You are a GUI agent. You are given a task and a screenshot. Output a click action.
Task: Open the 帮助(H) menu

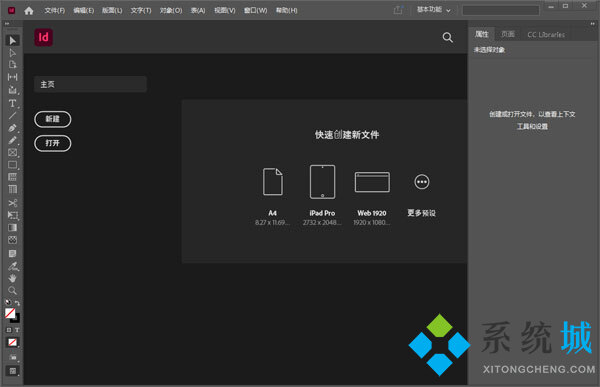(x=286, y=10)
